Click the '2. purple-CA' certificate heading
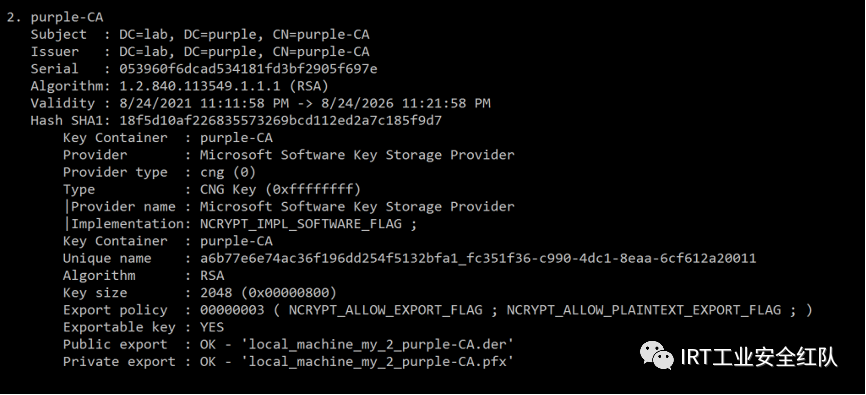The image size is (866, 395). coord(55,17)
